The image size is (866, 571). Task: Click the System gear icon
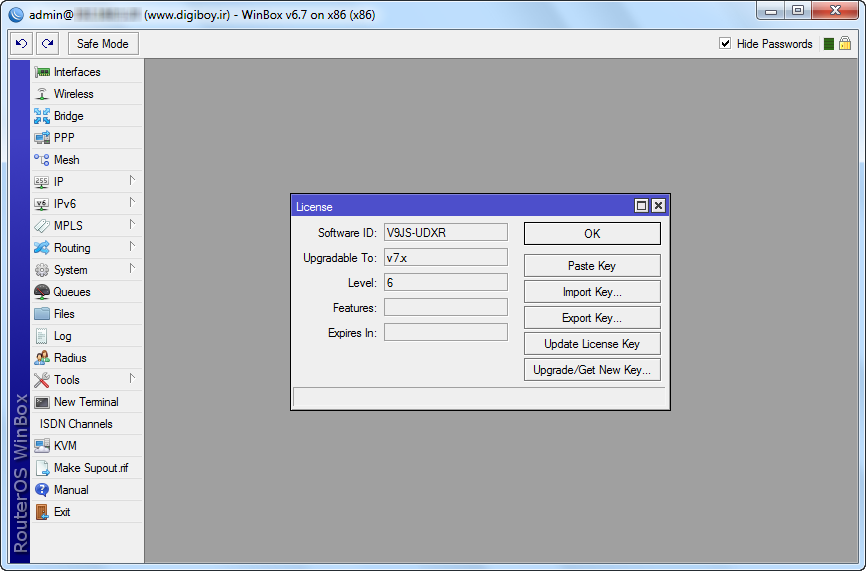coord(42,270)
